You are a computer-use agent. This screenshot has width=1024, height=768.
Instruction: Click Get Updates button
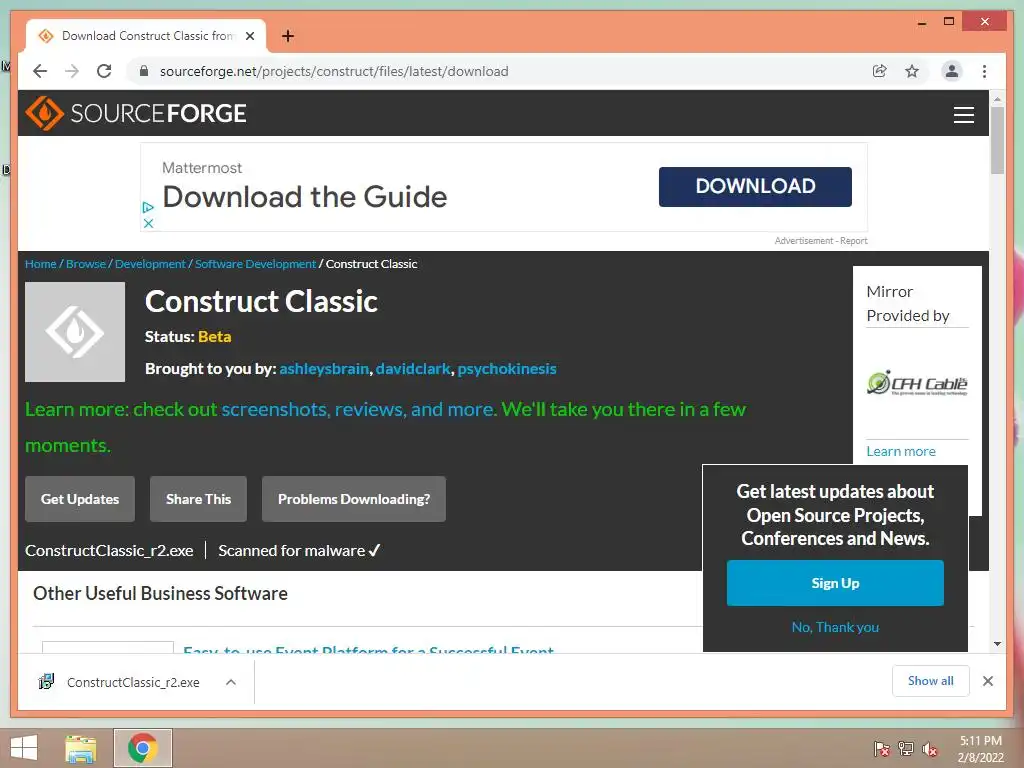coord(80,499)
